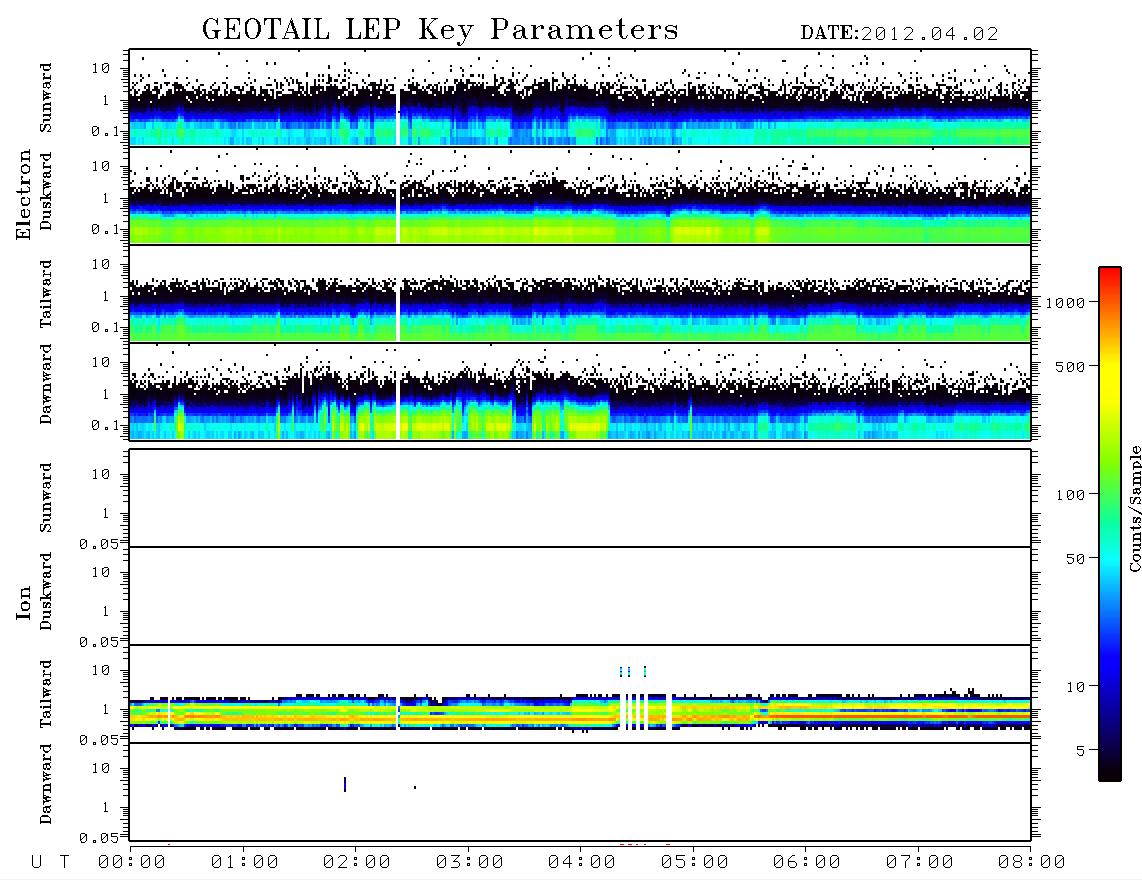Click the 00:00 time tick label

tap(132, 863)
